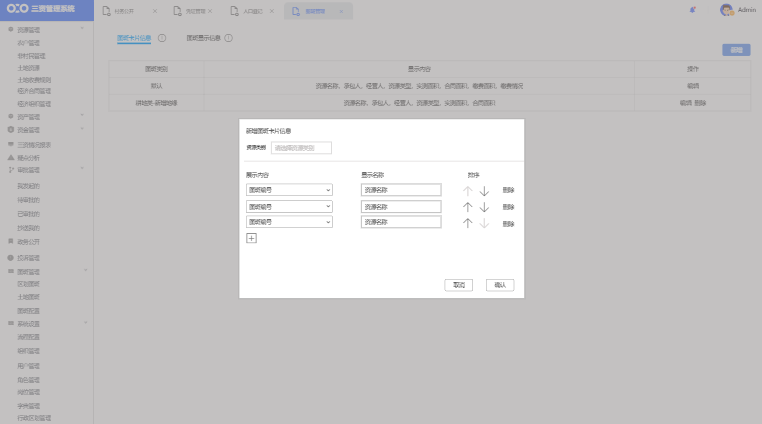
Task: Open the notification bell in header
Action: [693, 10]
